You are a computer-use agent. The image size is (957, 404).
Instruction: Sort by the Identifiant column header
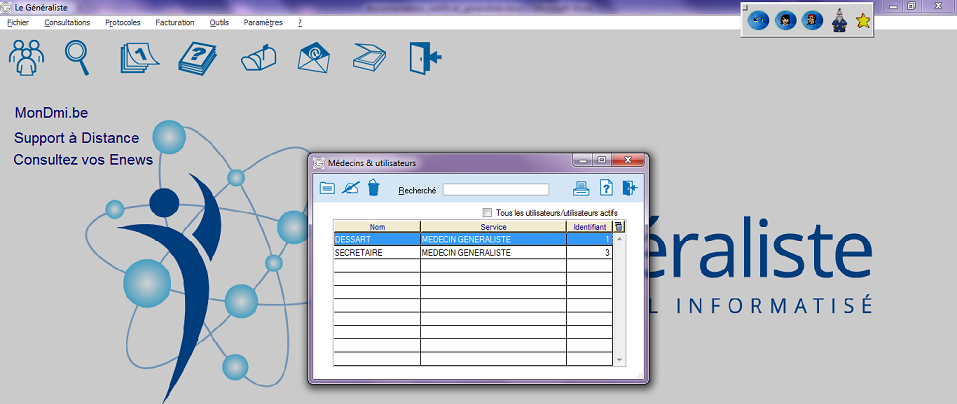(x=590, y=227)
